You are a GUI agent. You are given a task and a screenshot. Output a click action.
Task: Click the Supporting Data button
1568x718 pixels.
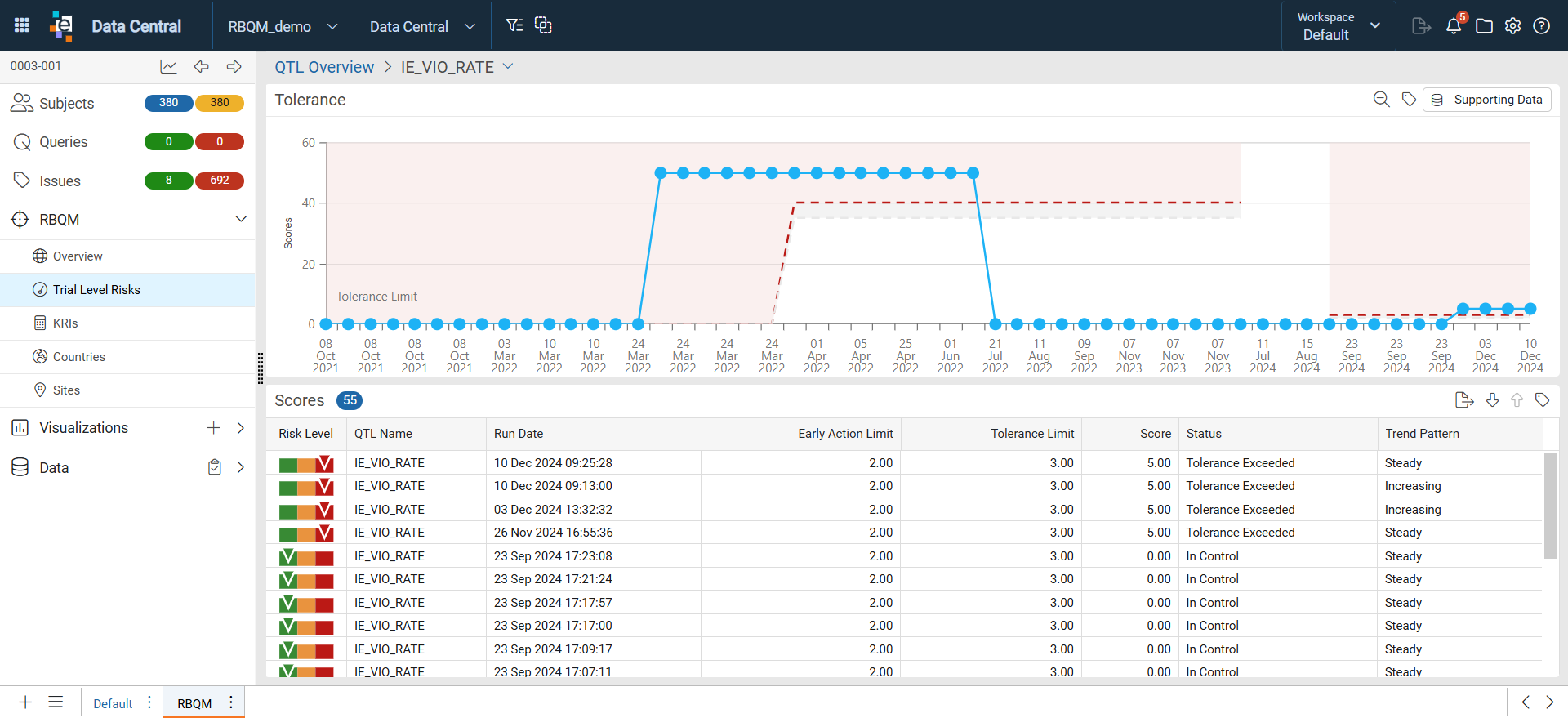pos(1487,100)
